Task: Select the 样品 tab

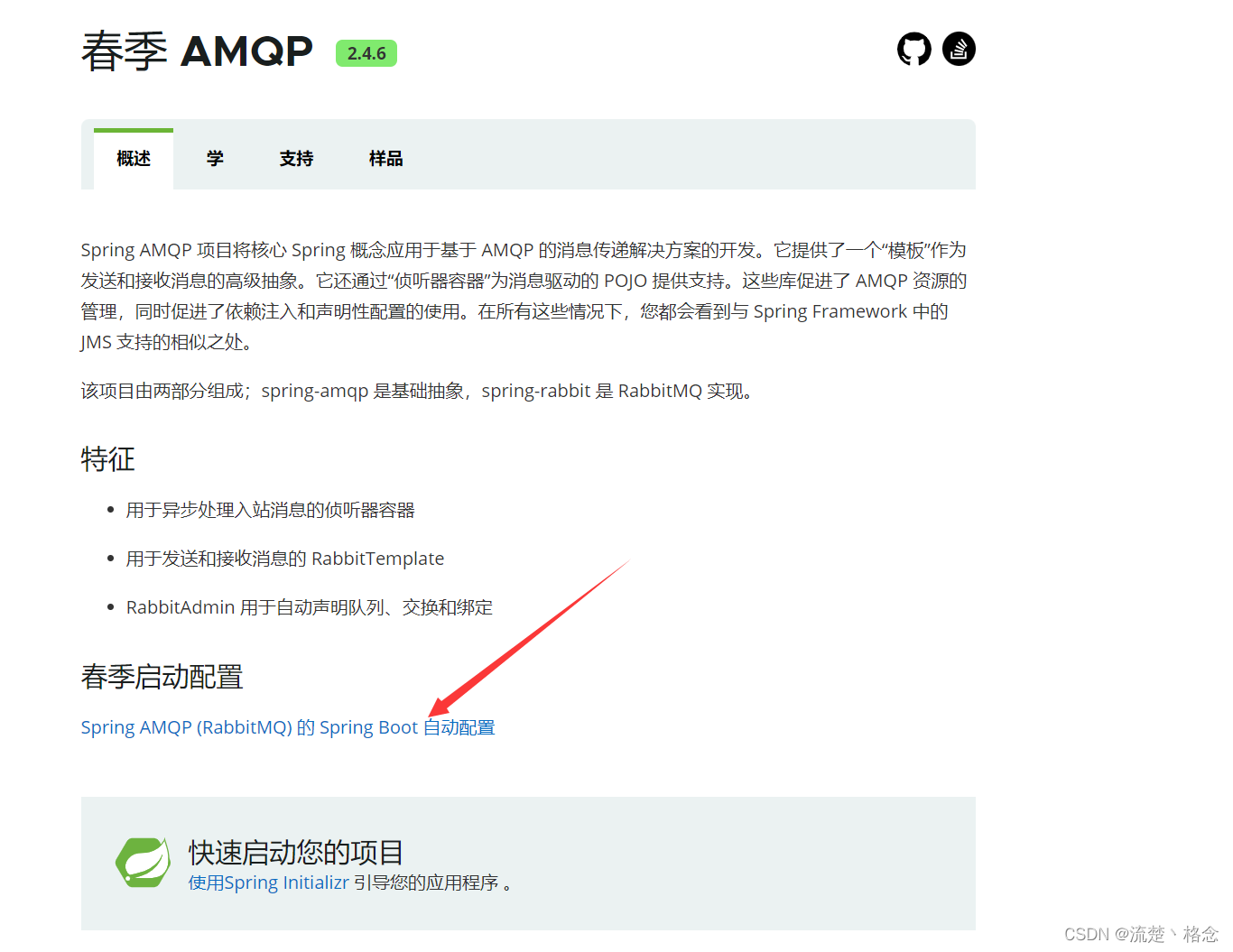Action: (385, 158)
